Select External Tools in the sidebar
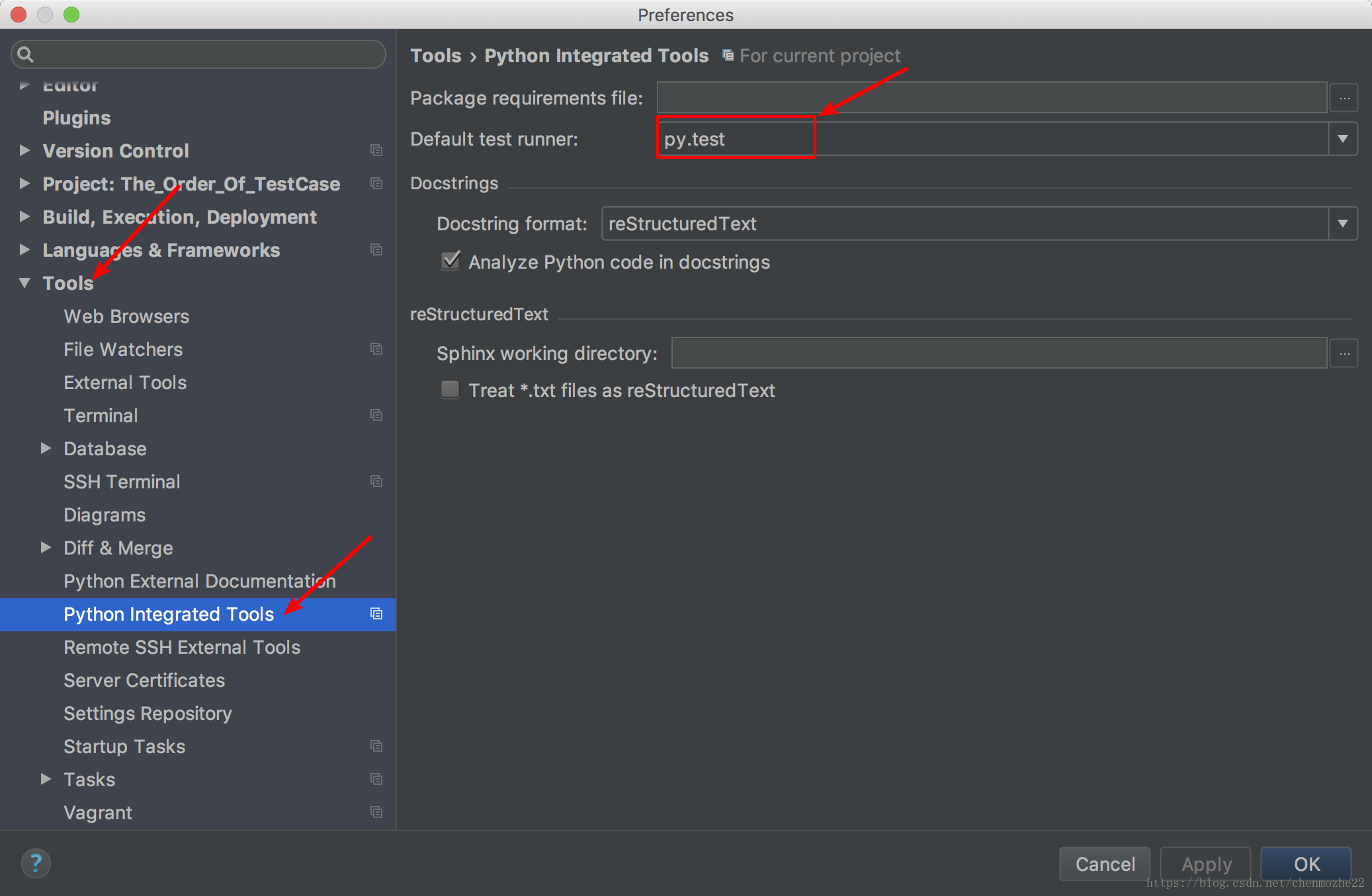The width and height of the screenshot is (1372, 896). 125,382
